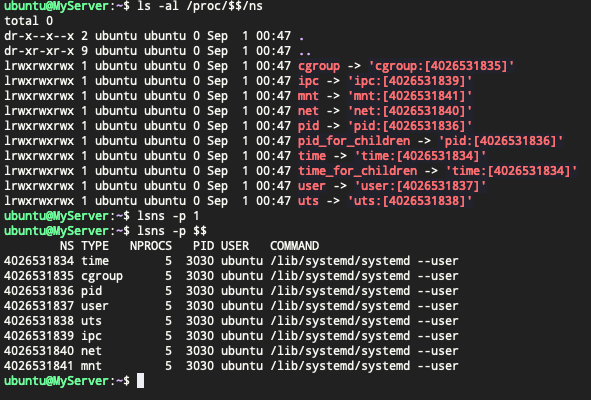Click namespace ID 4026531841 in lsns output
591x400 pixels.
pyautogui.click(x=39, y=366)
